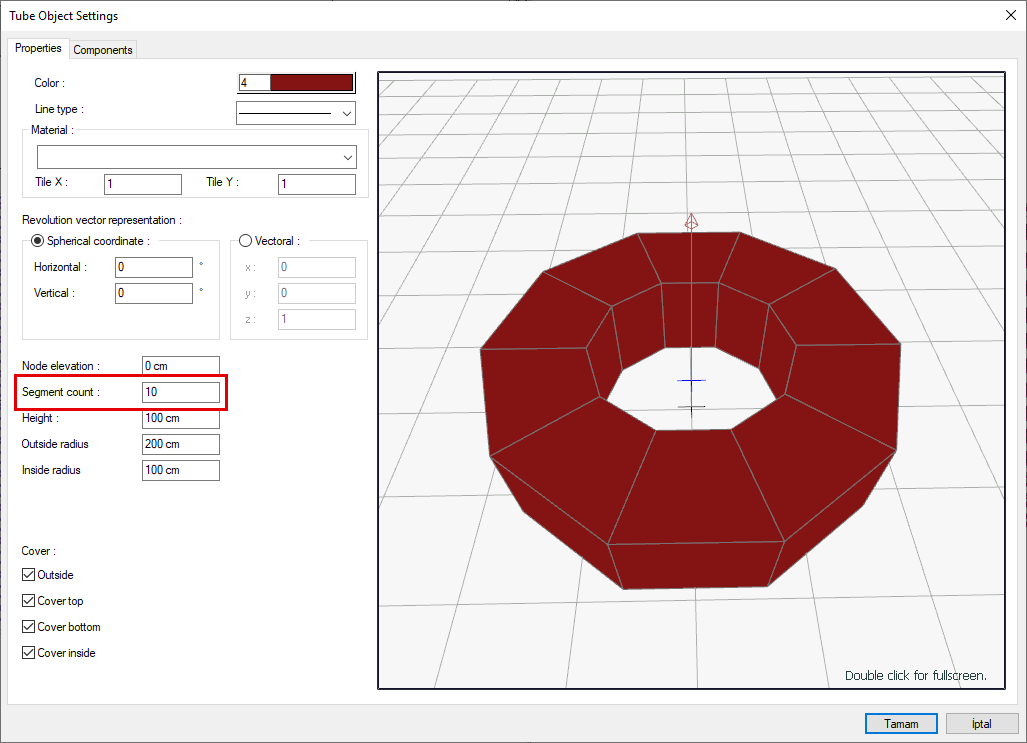This screenshot has width=1027, height=743.
Task: Disable the Cover bottom checkbox
Action: pyautogui.click(x=29, y=627)
